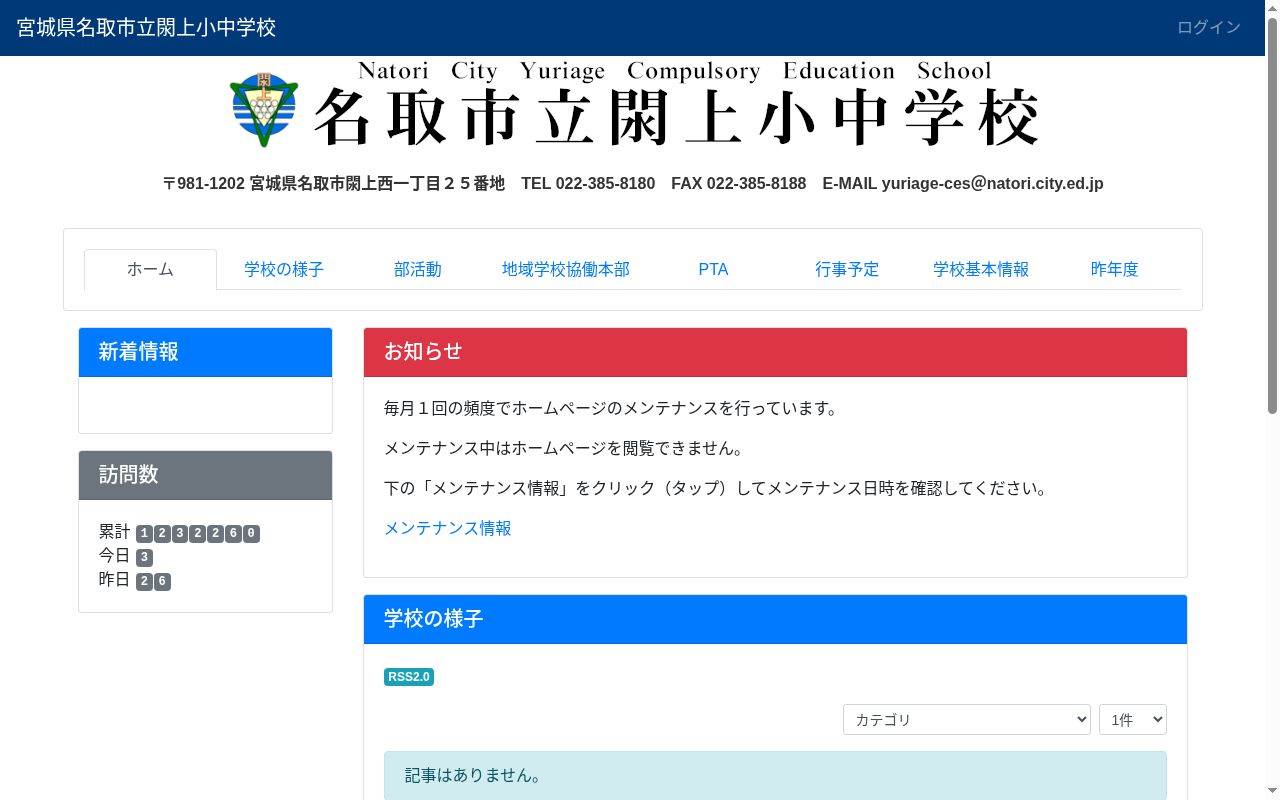Click the 毎月１回の頻度 maintenance sentence
1280x800 pixels.
click(611, 408)
